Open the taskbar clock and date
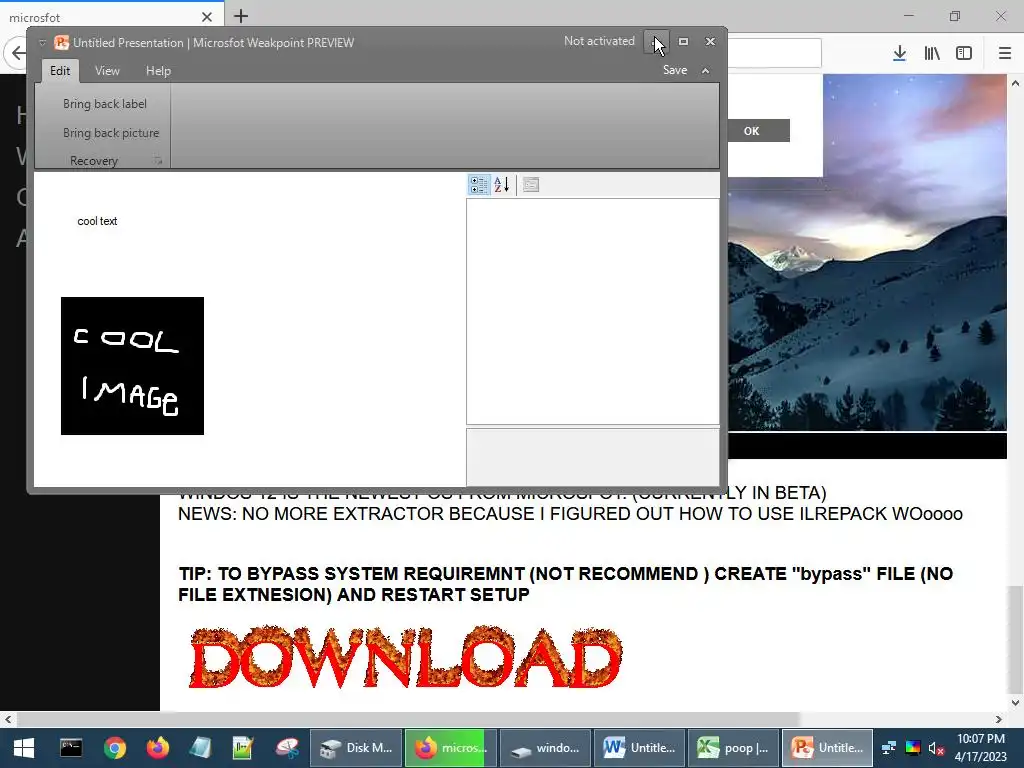1024x768 pixels. click(981, 748)
